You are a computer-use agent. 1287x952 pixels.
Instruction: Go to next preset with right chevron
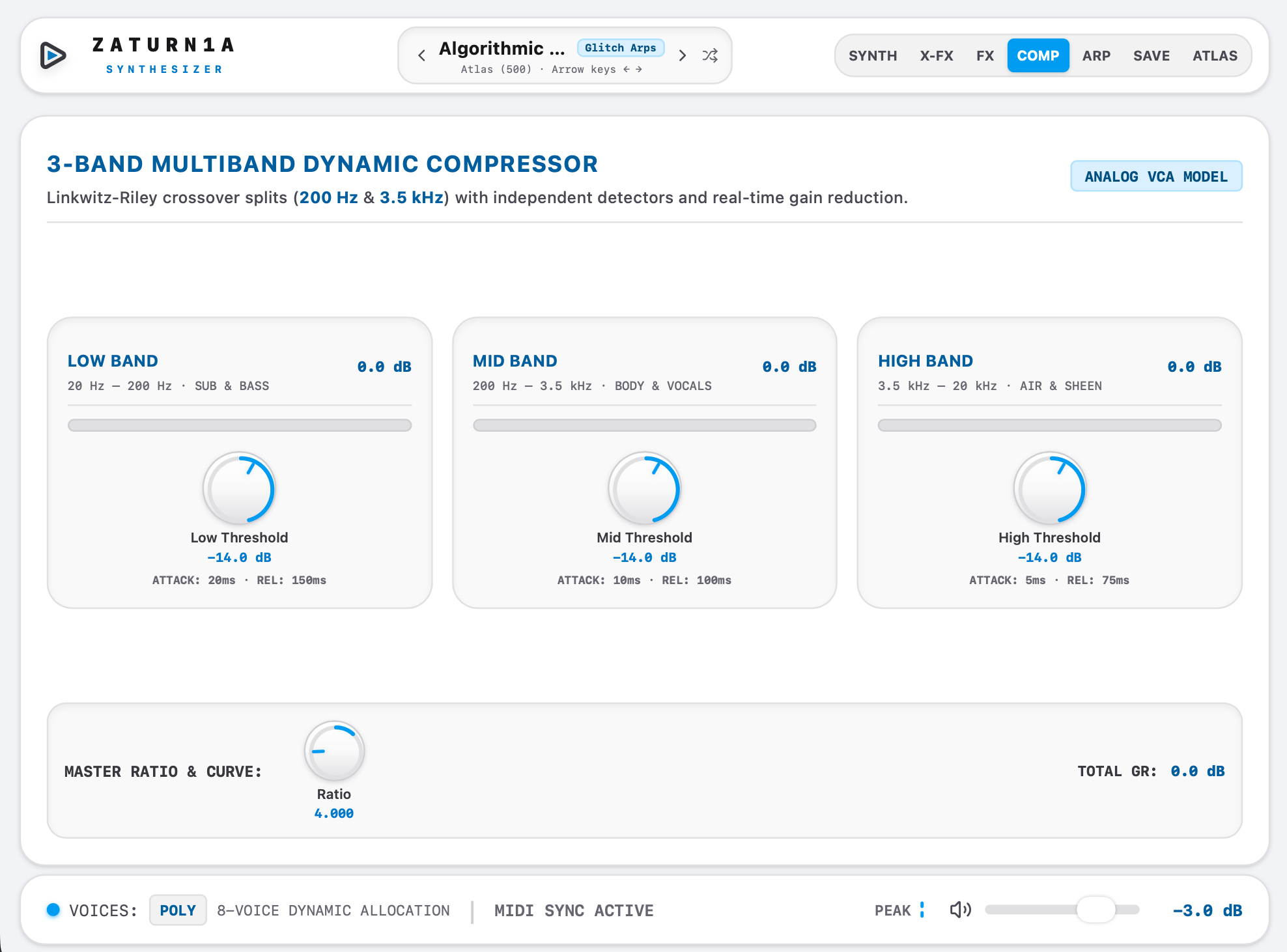682,55
